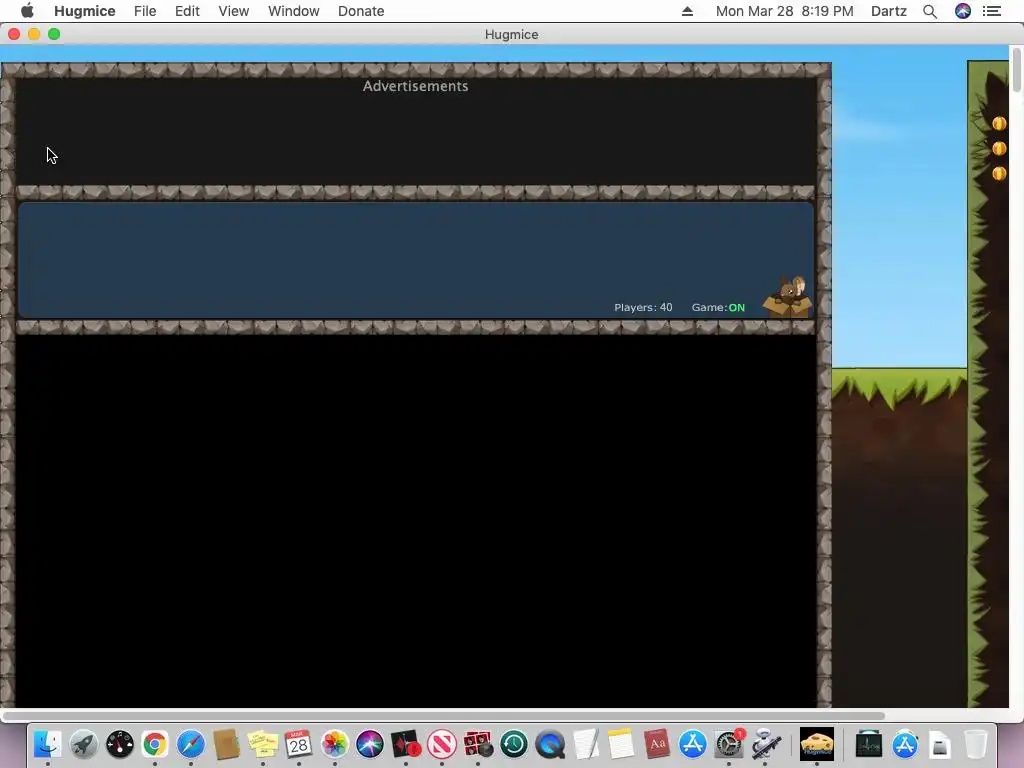
Task: Open TextEdit document icon in dock
Action: pyautogui.click(x=586, y=744)
